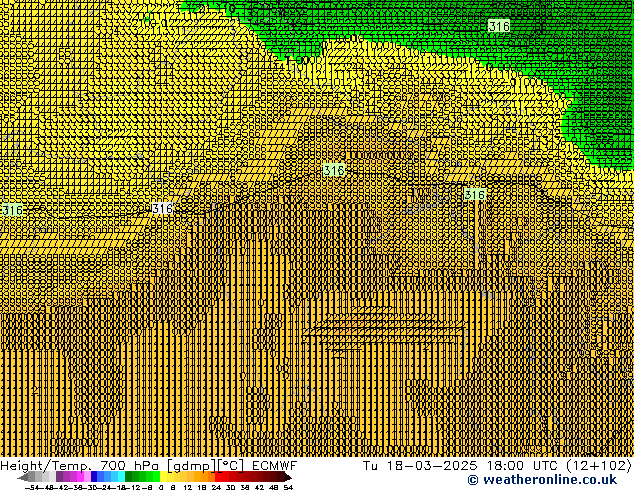Click the grey left arrow end of the legend
This screenshot has width=634, height=490.
[22, 478]
